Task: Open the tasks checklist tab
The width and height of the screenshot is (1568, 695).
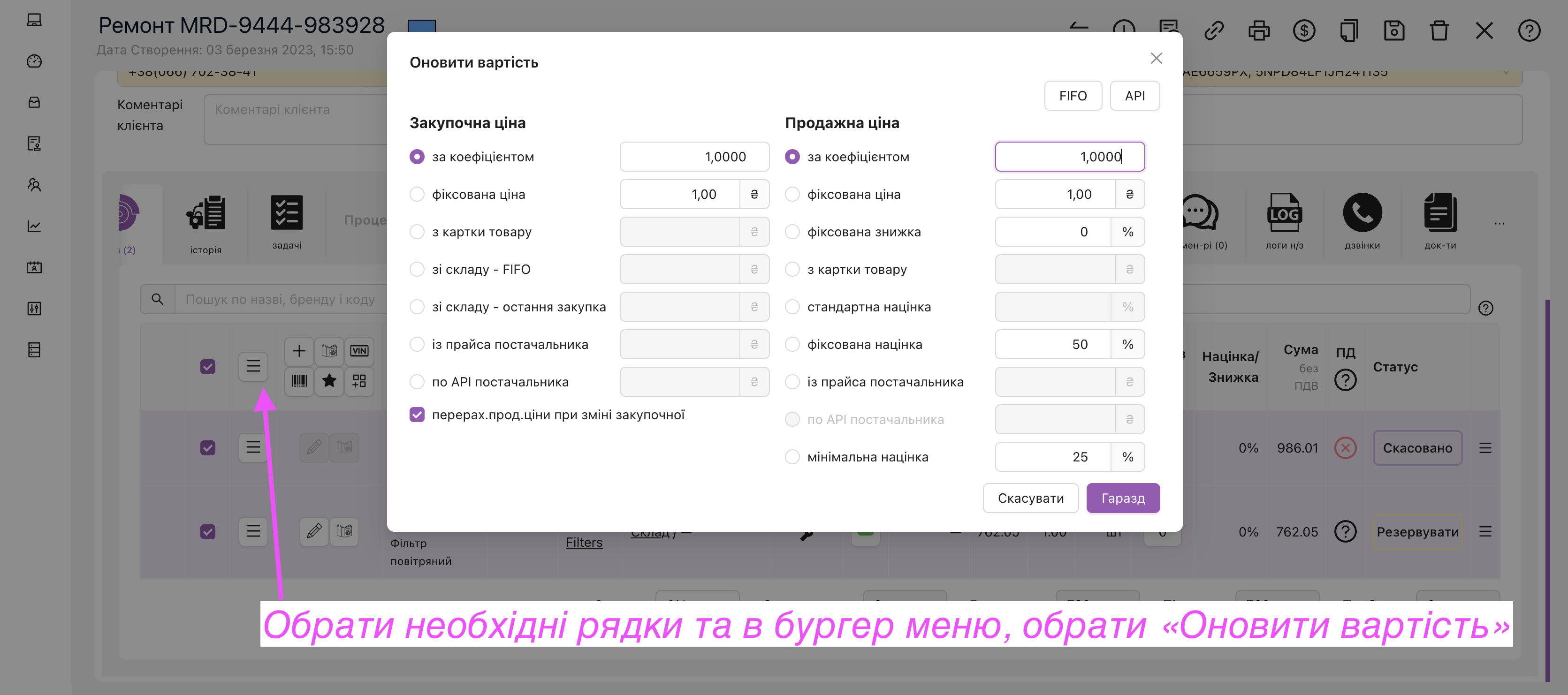Action: (x=287, y=222)
